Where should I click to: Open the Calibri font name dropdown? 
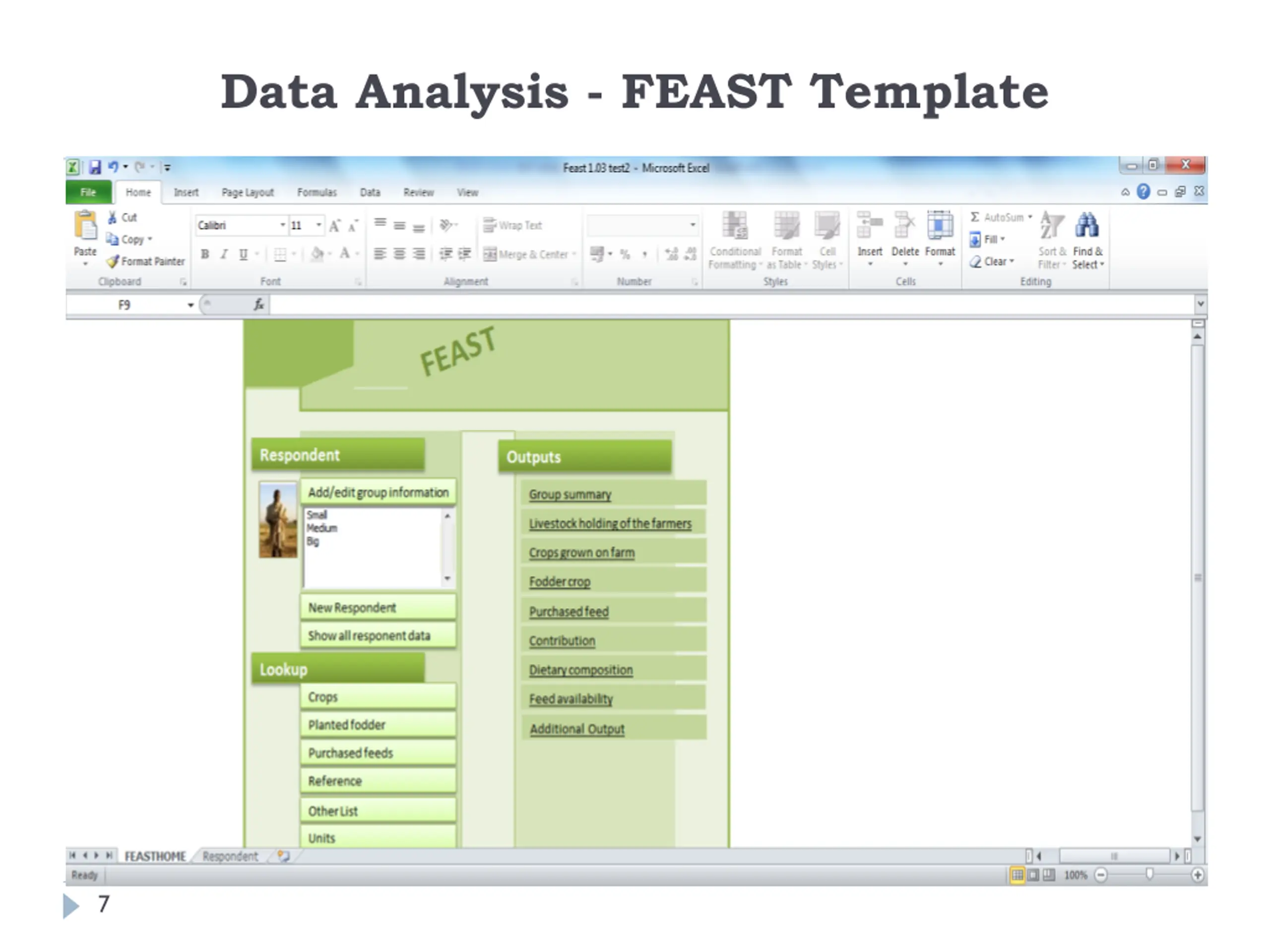click(282, 225)
